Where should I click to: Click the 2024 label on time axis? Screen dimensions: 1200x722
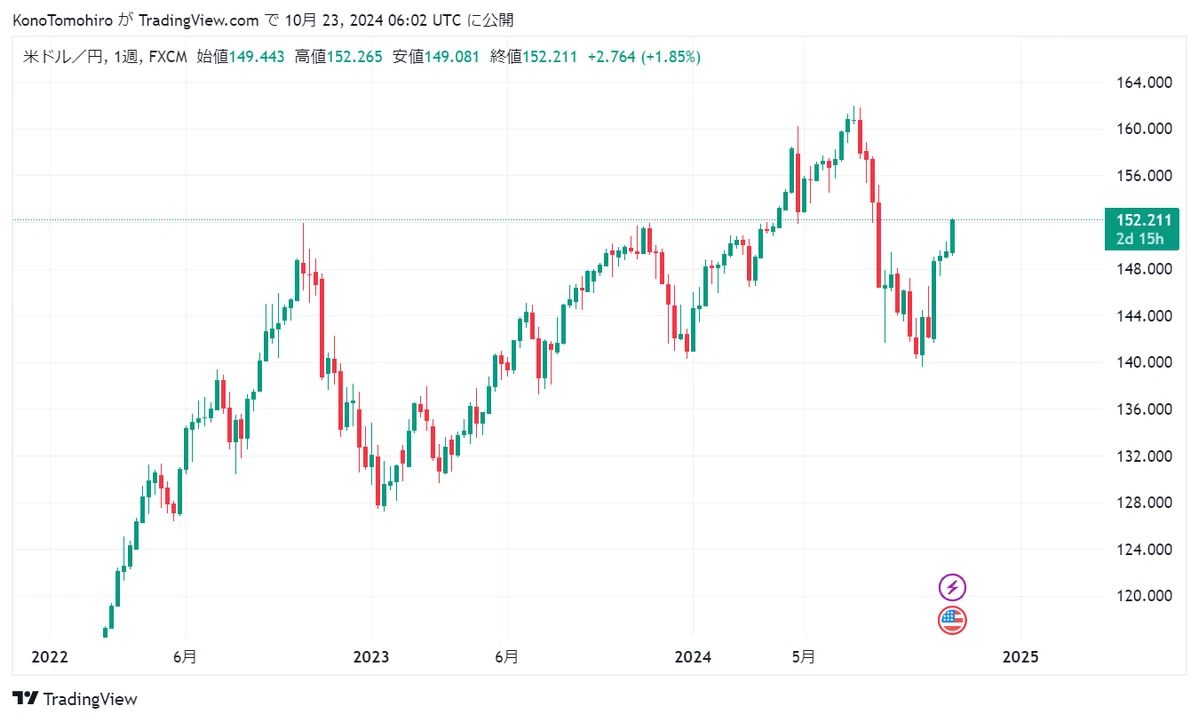[693, 657]
